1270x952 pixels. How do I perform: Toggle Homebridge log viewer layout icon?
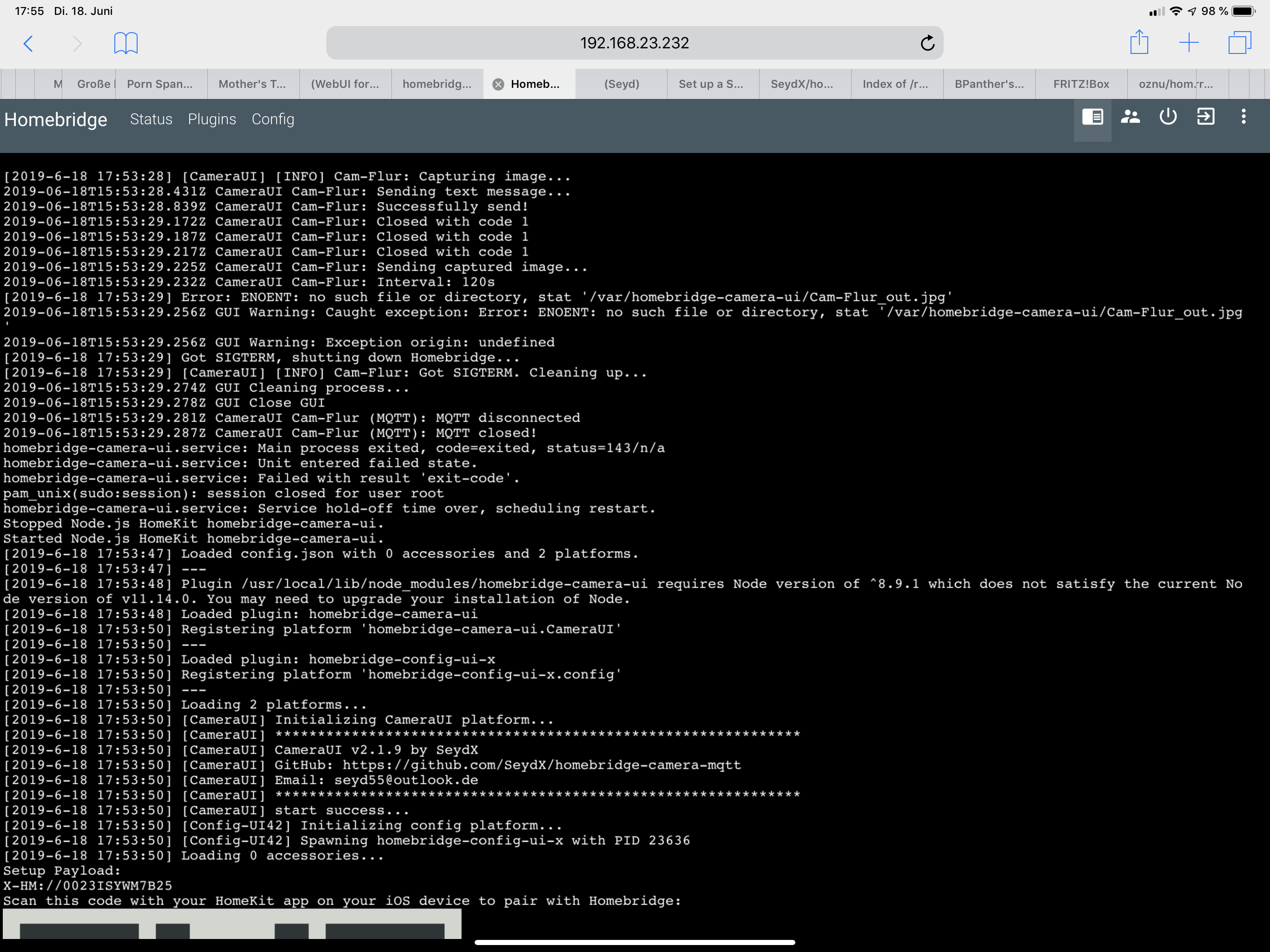click(1092, 118)
